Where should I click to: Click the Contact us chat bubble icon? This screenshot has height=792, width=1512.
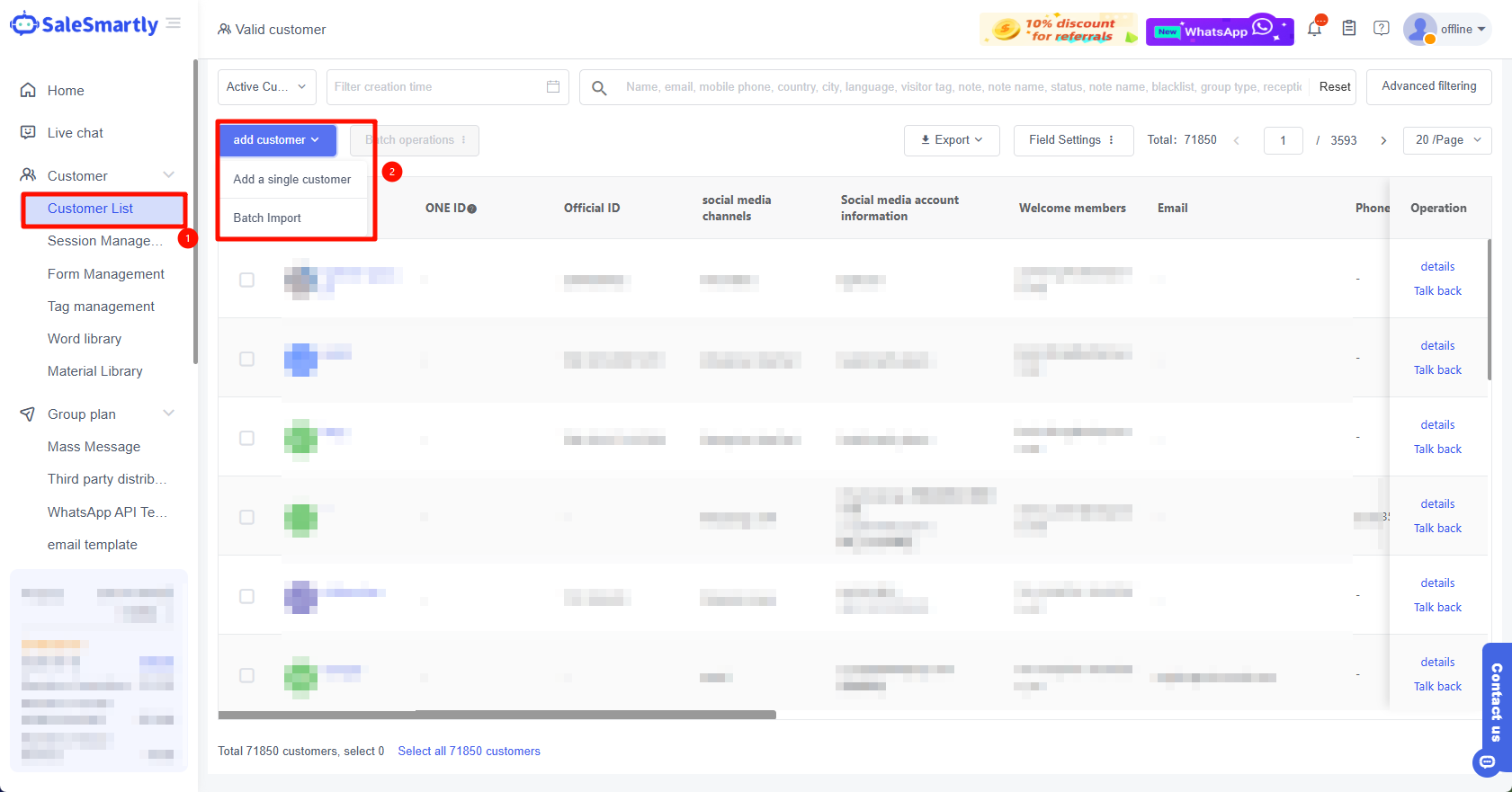coord(1488,761)
